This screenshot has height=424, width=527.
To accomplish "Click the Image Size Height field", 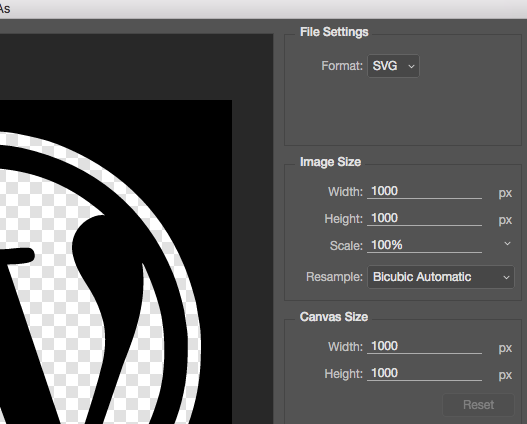I will (x=424, y=219).
